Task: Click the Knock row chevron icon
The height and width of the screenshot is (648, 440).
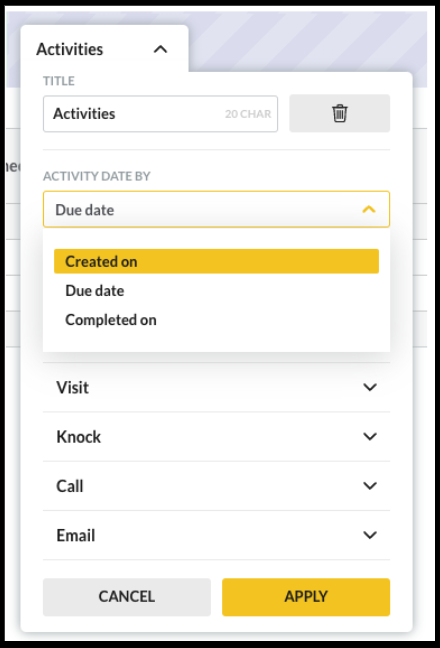Action: point(369,436)
